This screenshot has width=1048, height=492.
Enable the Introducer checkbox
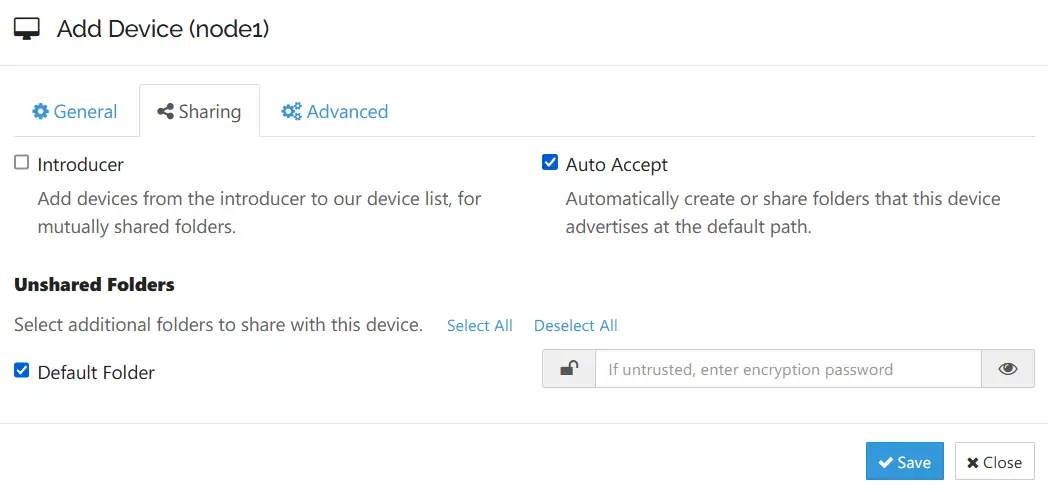(22, 163)
